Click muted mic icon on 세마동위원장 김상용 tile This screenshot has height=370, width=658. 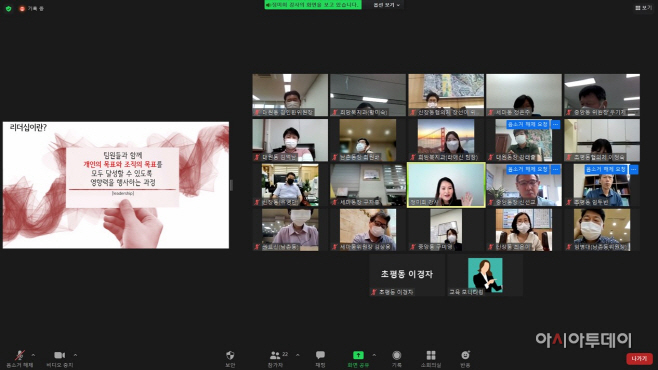tap(335, 247)
